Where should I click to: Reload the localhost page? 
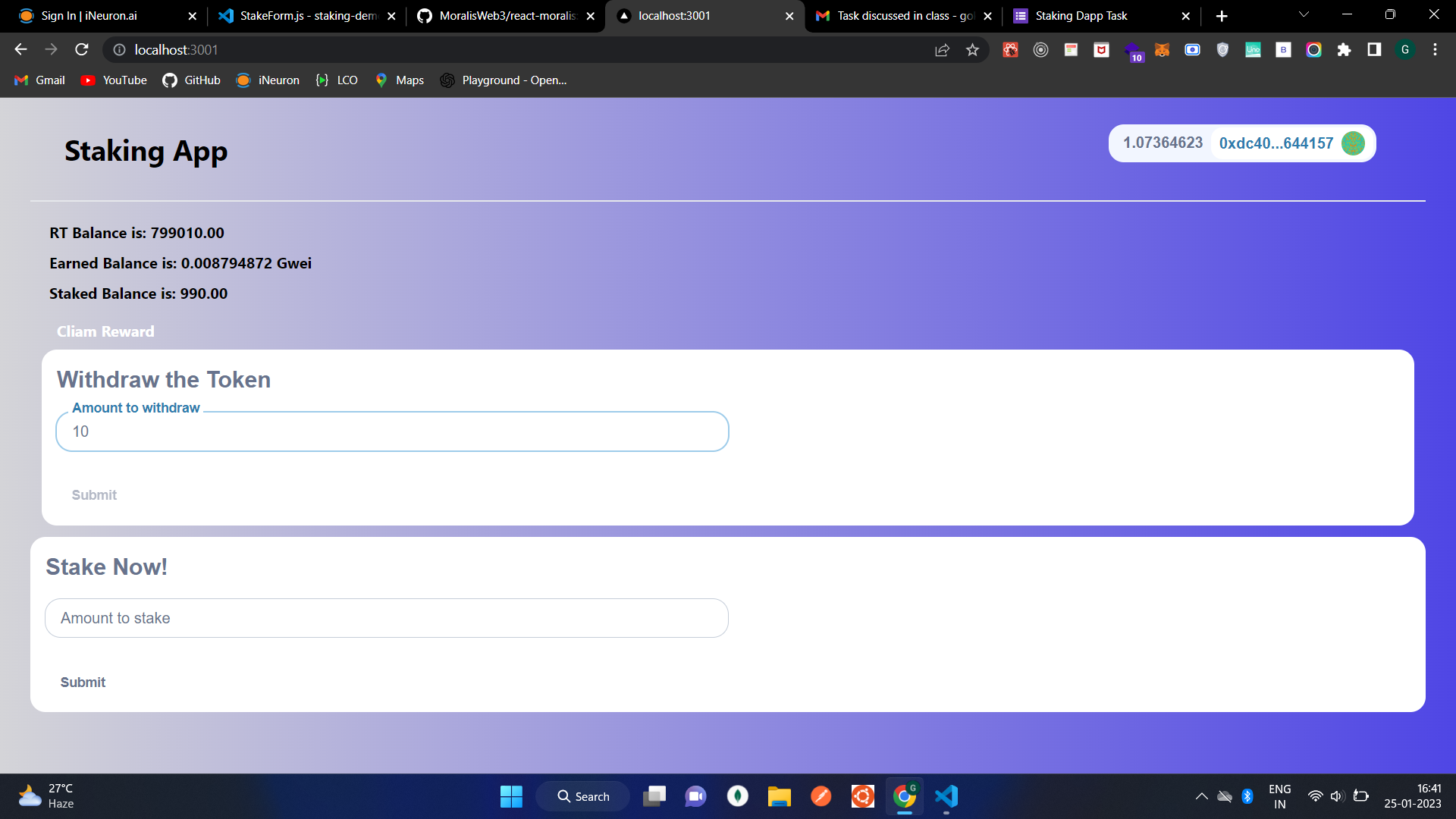point(82,50)
